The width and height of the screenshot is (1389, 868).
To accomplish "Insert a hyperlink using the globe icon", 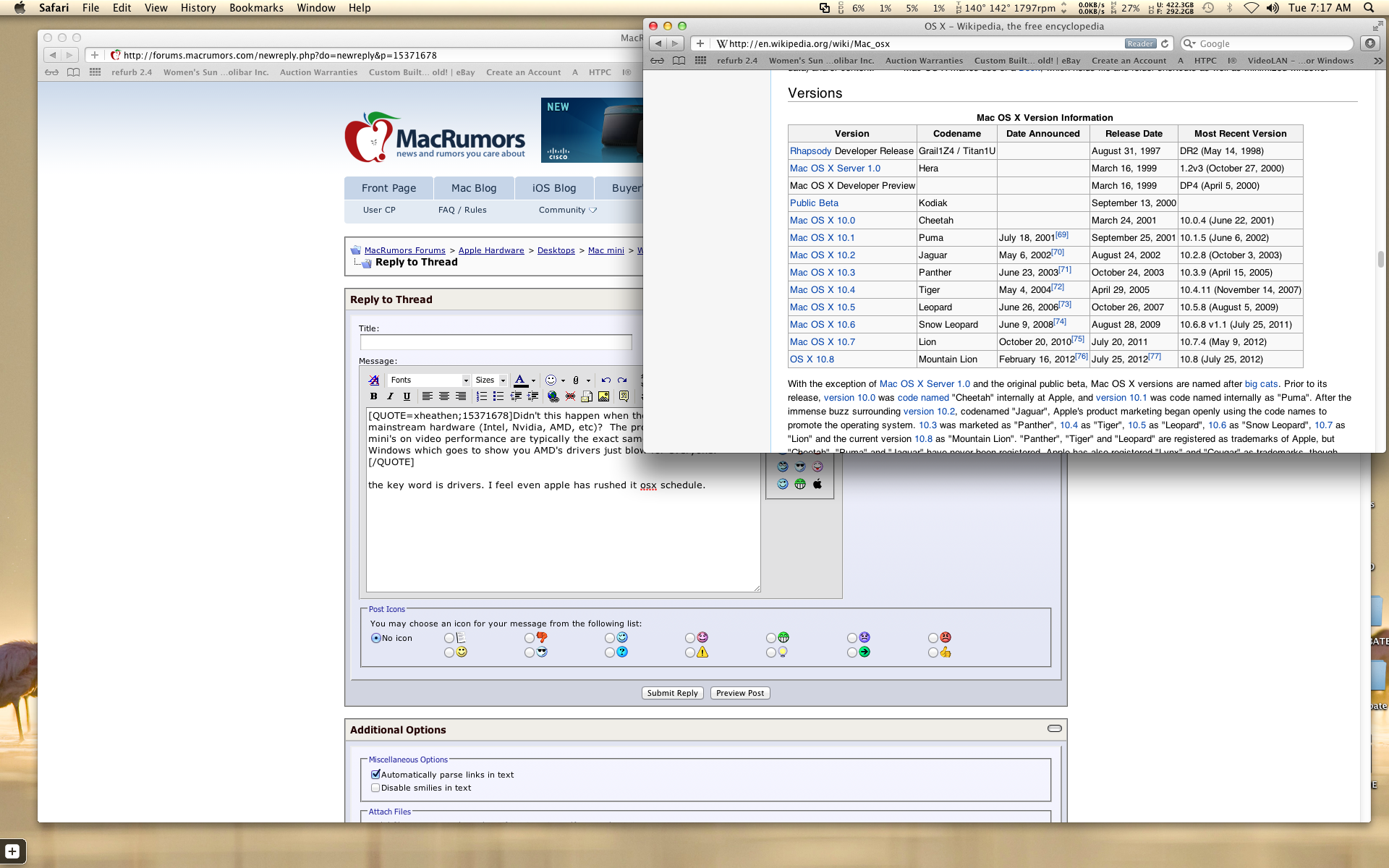I will click(x=552, y=396).
